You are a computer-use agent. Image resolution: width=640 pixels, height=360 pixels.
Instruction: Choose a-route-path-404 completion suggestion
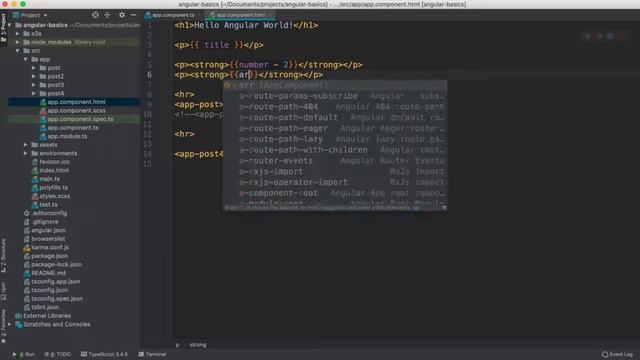point(335,107)
